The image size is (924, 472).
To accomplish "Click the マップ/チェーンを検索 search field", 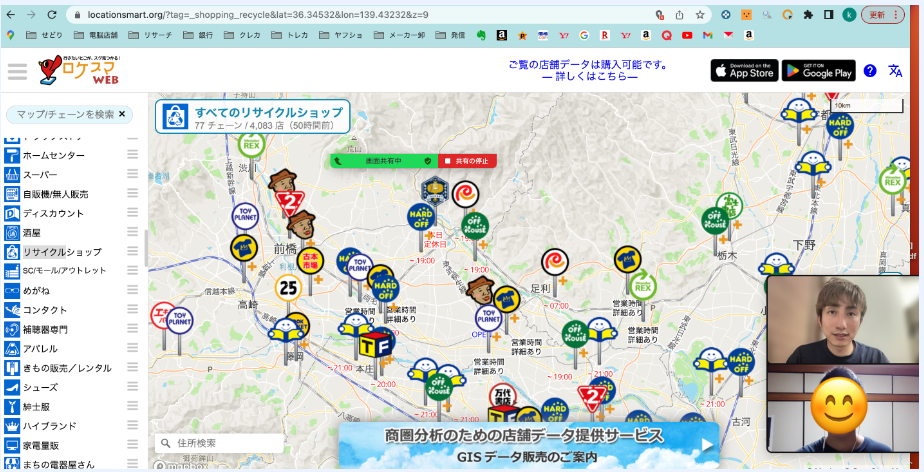I will [x=65, y=114].
